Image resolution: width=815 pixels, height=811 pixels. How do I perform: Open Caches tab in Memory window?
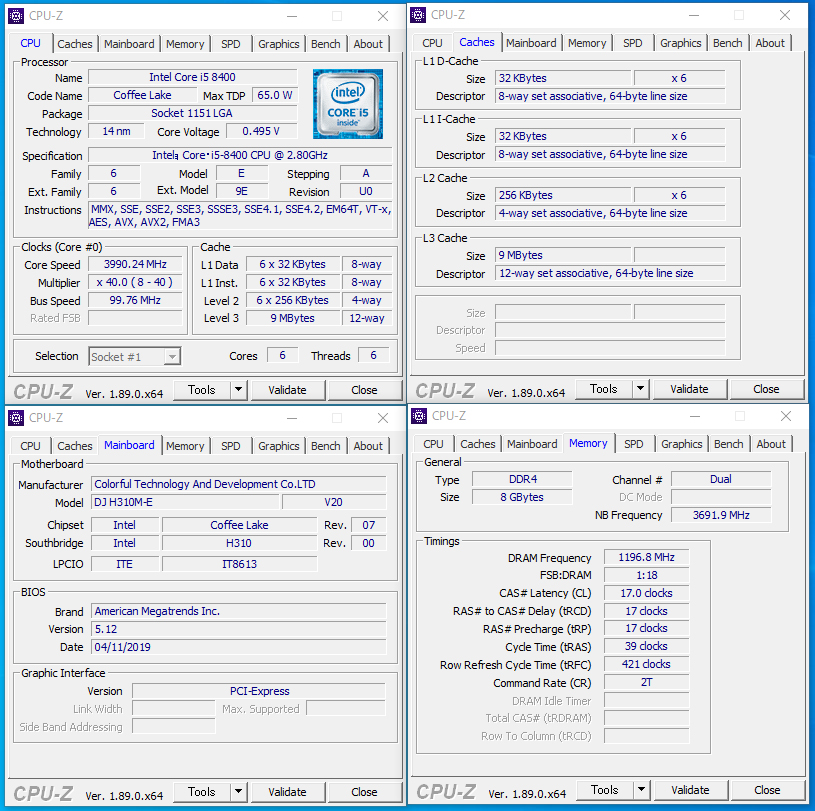click(478, 444)
